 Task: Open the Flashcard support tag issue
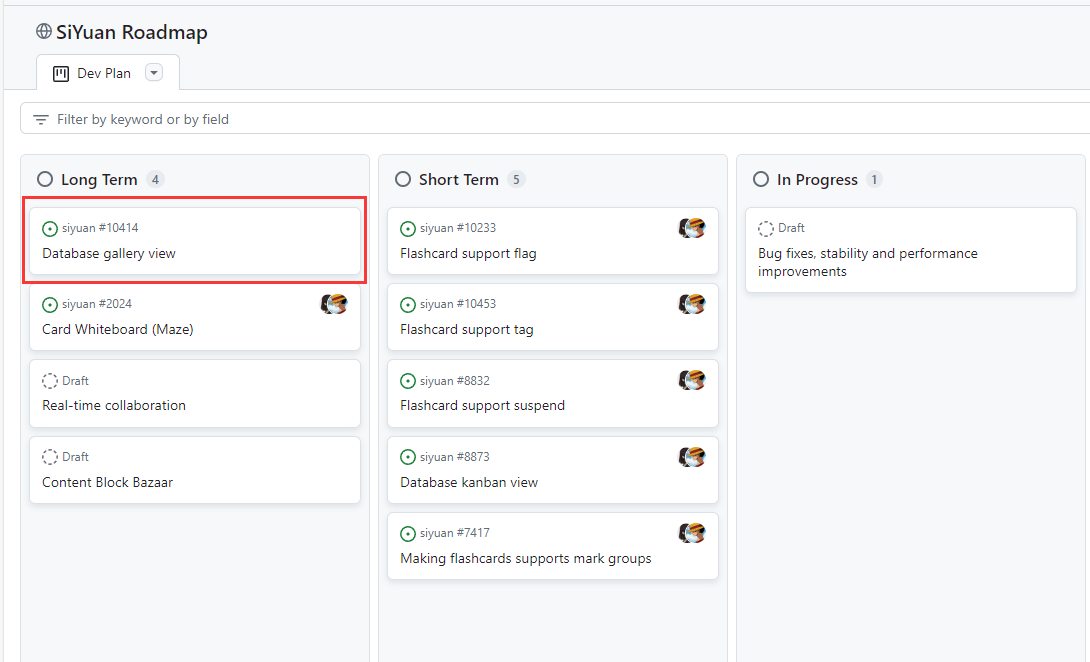[x=467, y=330]
